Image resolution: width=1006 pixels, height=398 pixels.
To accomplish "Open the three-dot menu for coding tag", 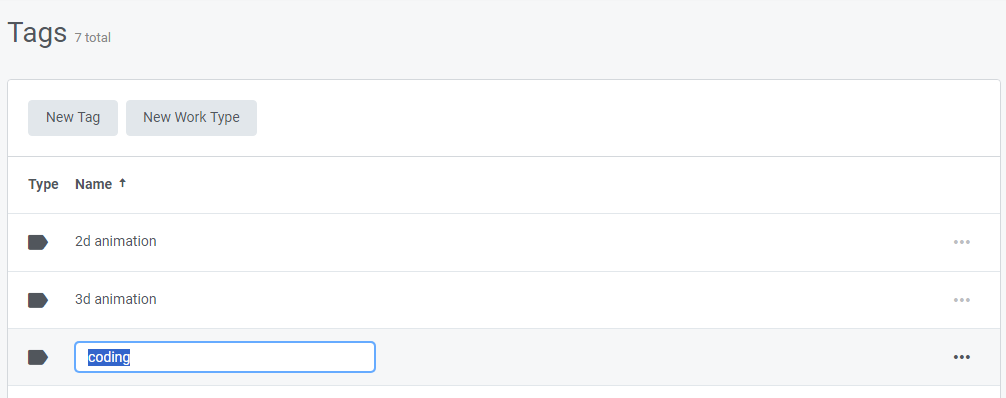I will [x=961, y=357].
